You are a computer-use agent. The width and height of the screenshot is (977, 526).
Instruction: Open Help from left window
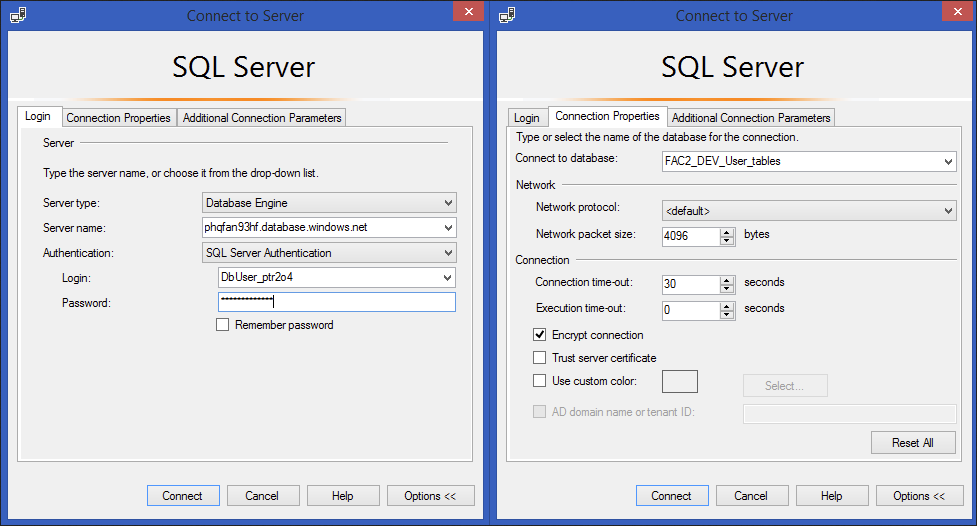343,495
